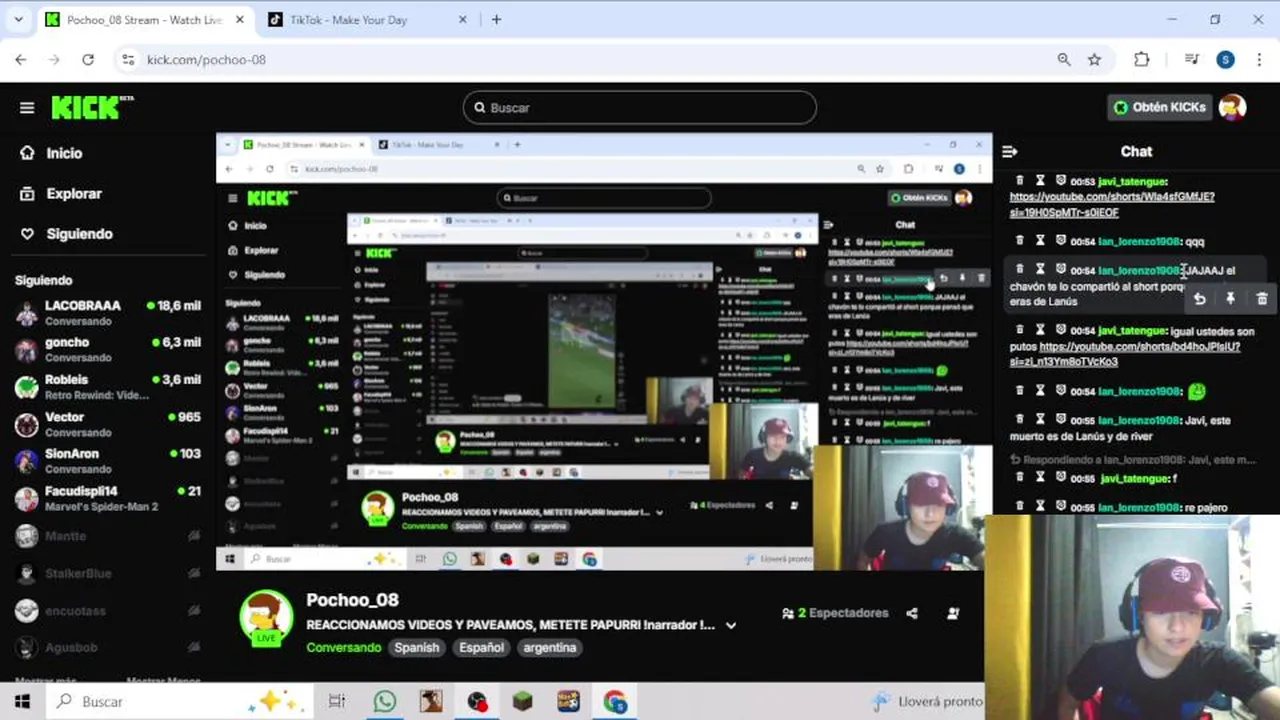Open the Minecraft grass block taskbar icon
The width and height of the screenshot is (1280, 720).
pyautogui.click(x=523, y=702)
